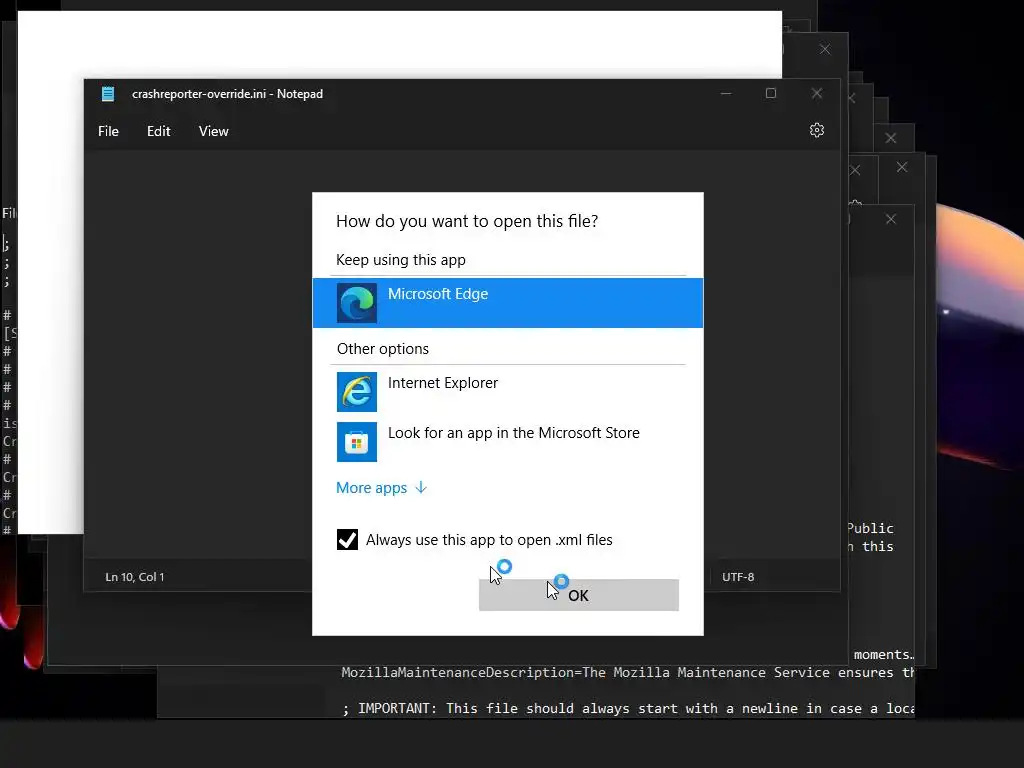Uncheck Always use this app for .xml files

[347, 539]
